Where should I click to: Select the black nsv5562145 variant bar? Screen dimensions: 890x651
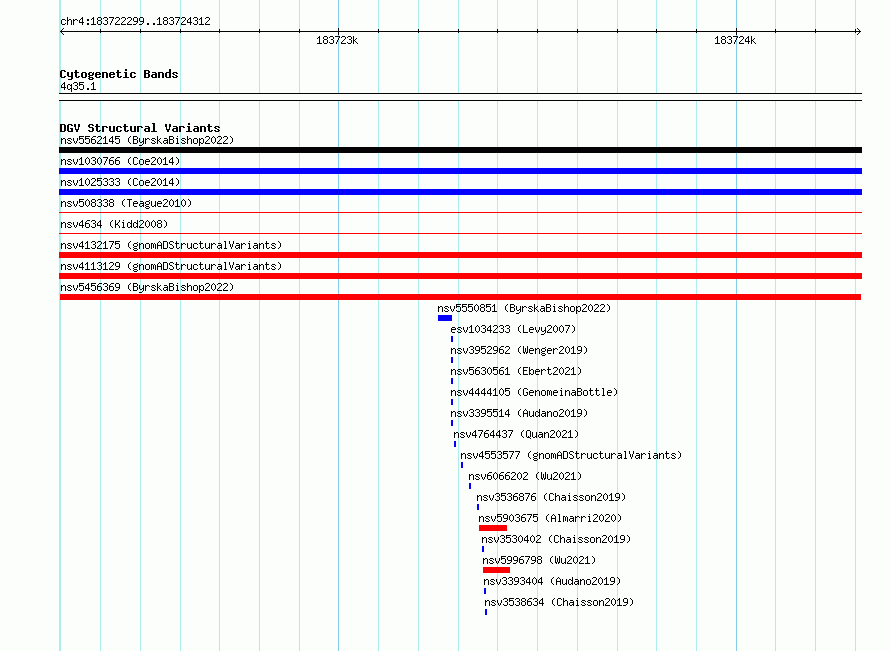click(460, 150)
